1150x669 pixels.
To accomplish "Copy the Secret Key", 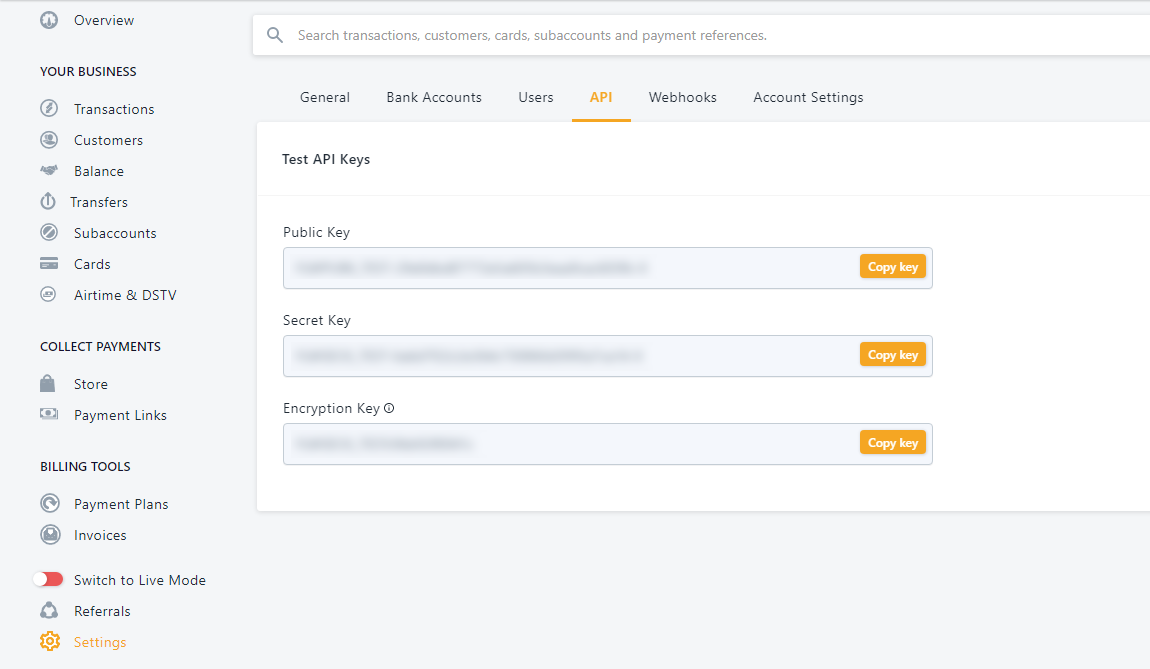I will 892,355.
